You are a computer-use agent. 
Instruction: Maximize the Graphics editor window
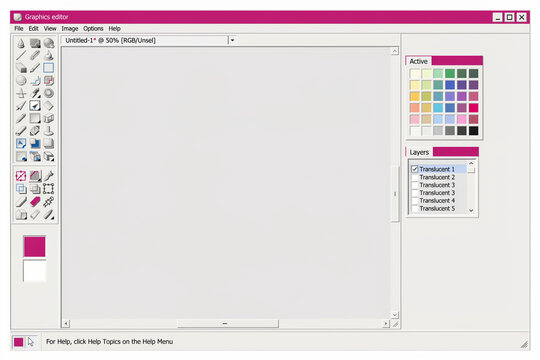pyautogui.click(x=510, y=17)
